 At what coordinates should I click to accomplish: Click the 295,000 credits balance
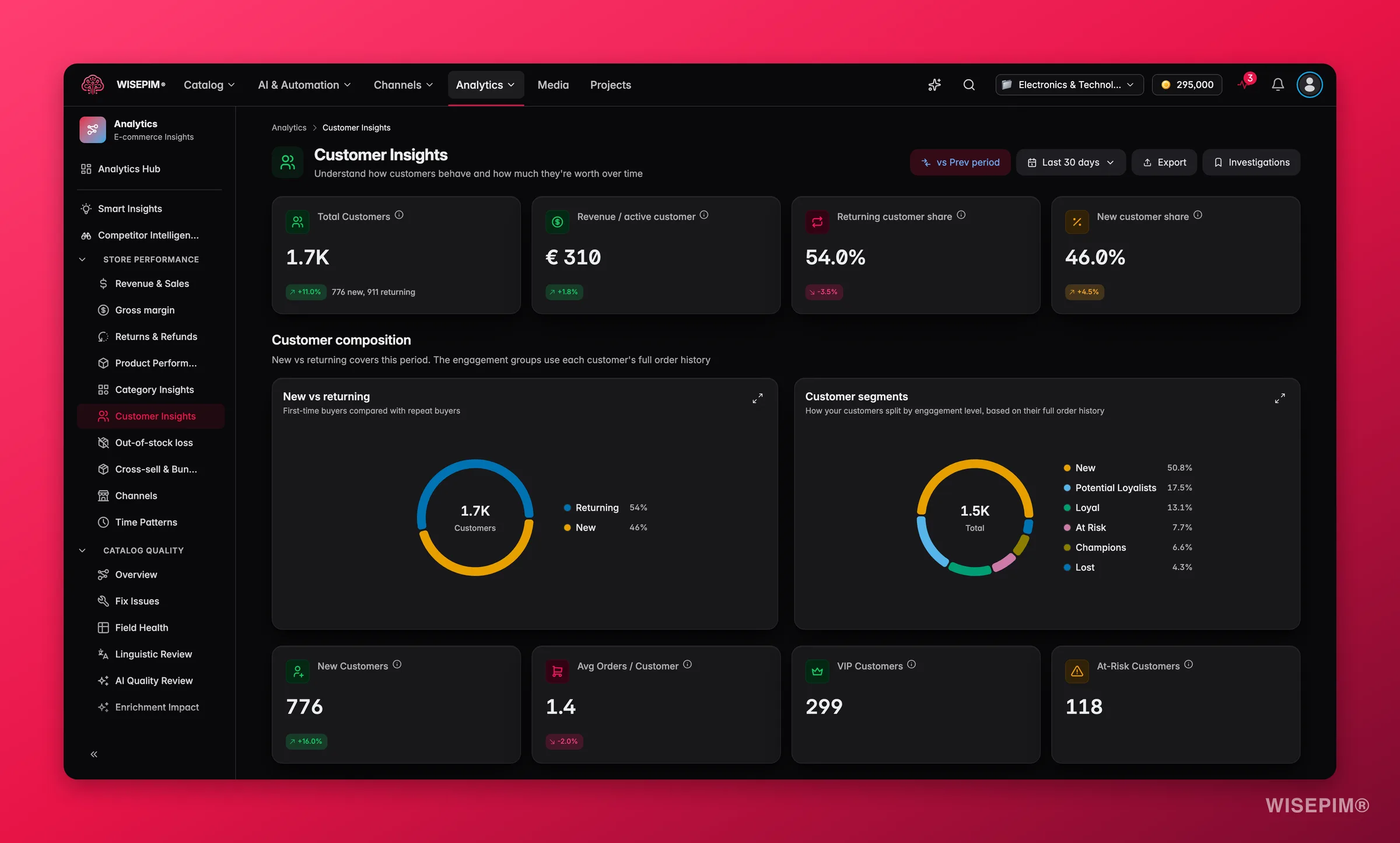point(1187,85)
